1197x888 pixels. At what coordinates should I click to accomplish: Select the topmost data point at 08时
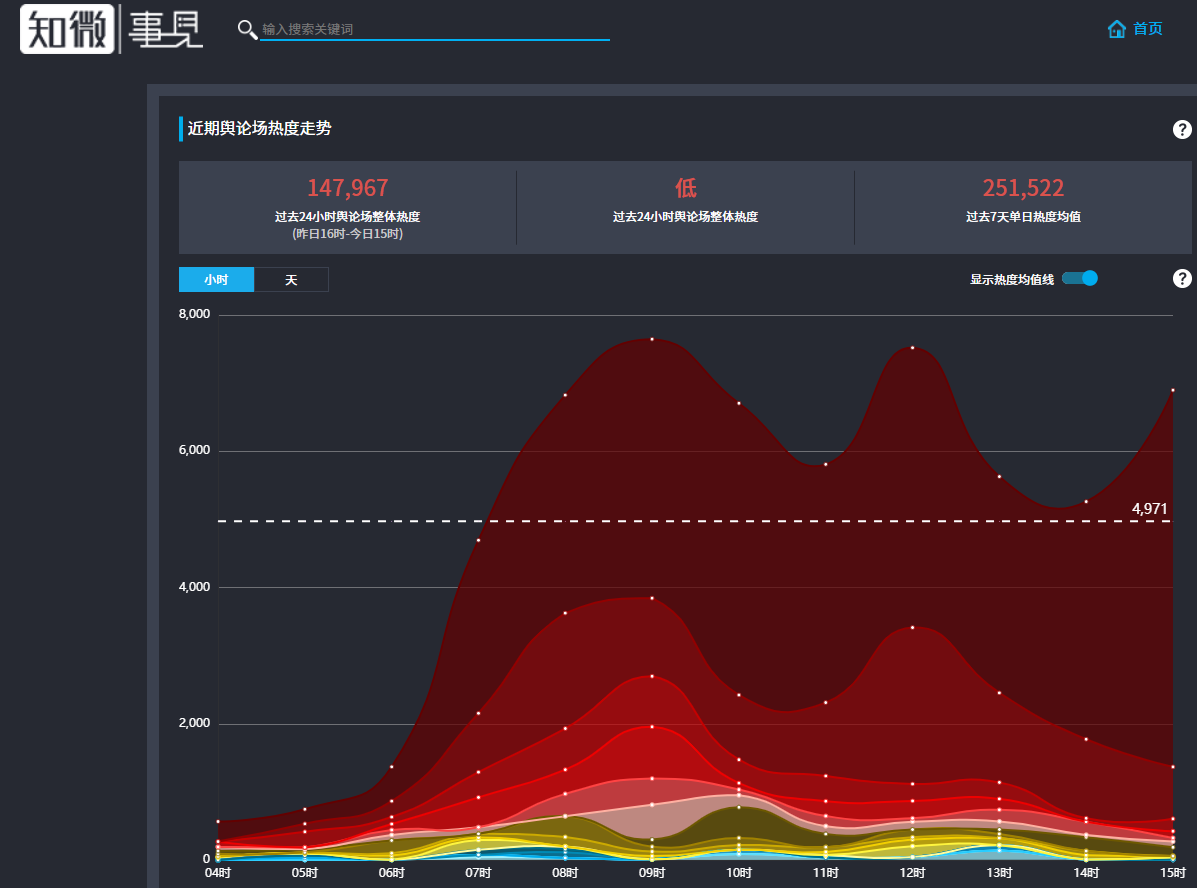[x=565, y=395]
